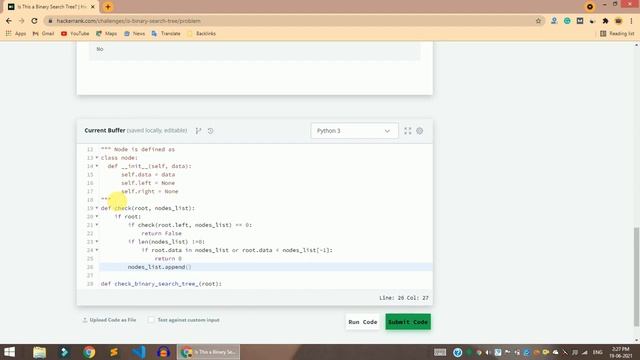Screen dimensions: 640x360
Task: Open the buffer history clock icon
Action: [x=210, y=131]
